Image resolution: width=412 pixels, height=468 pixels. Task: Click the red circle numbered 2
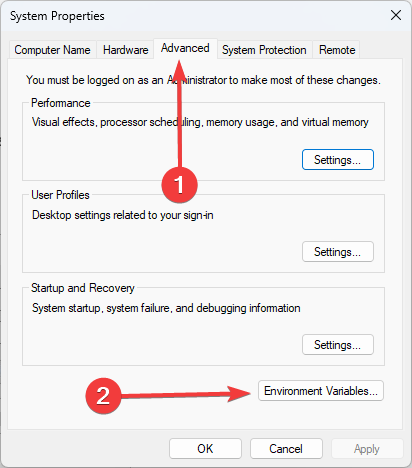click(x=103, y=396)
